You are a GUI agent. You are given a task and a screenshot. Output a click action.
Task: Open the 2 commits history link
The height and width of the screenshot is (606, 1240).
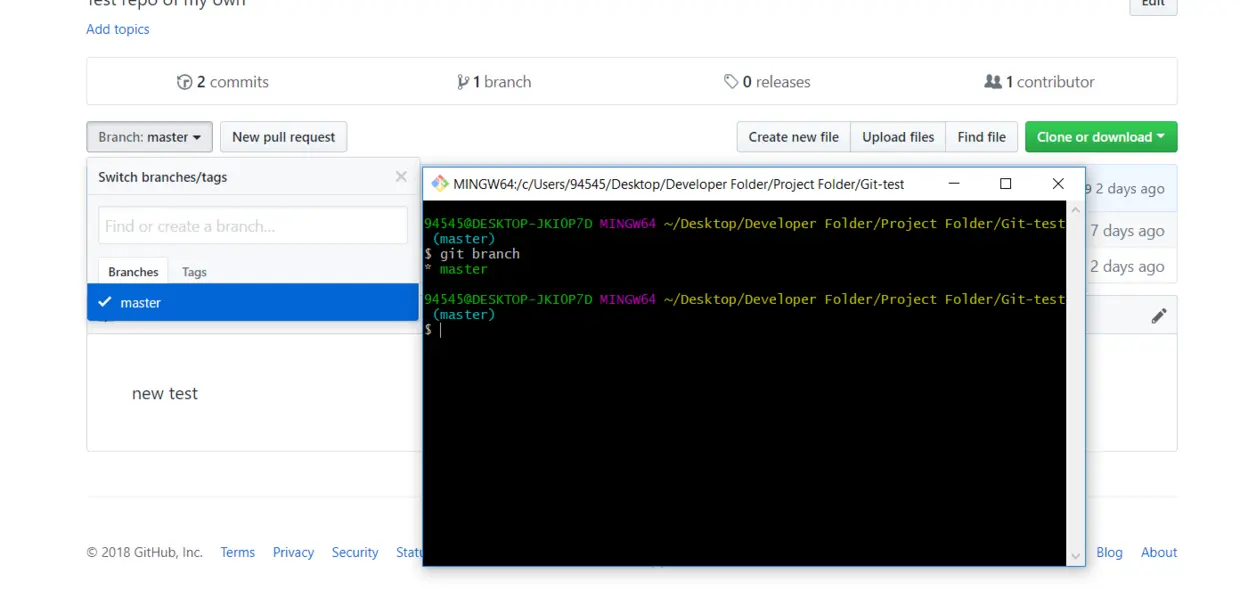pyautogui.click(x=223, y=82)
